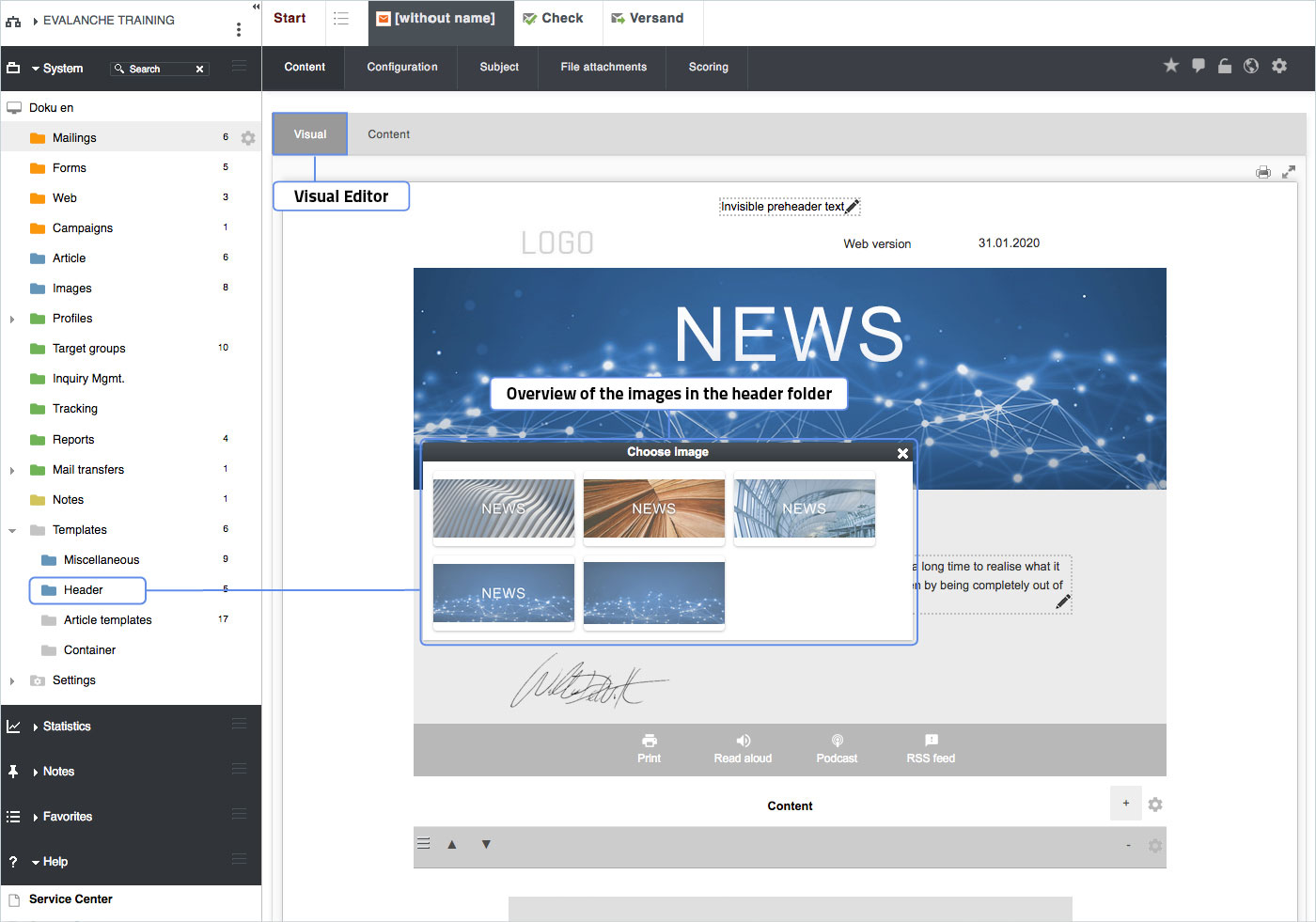Image resolution: width=1316 pixels, height=922 pixels.
Task: Expand the Profiles folder tree arrow
Action: pos(12,320)
